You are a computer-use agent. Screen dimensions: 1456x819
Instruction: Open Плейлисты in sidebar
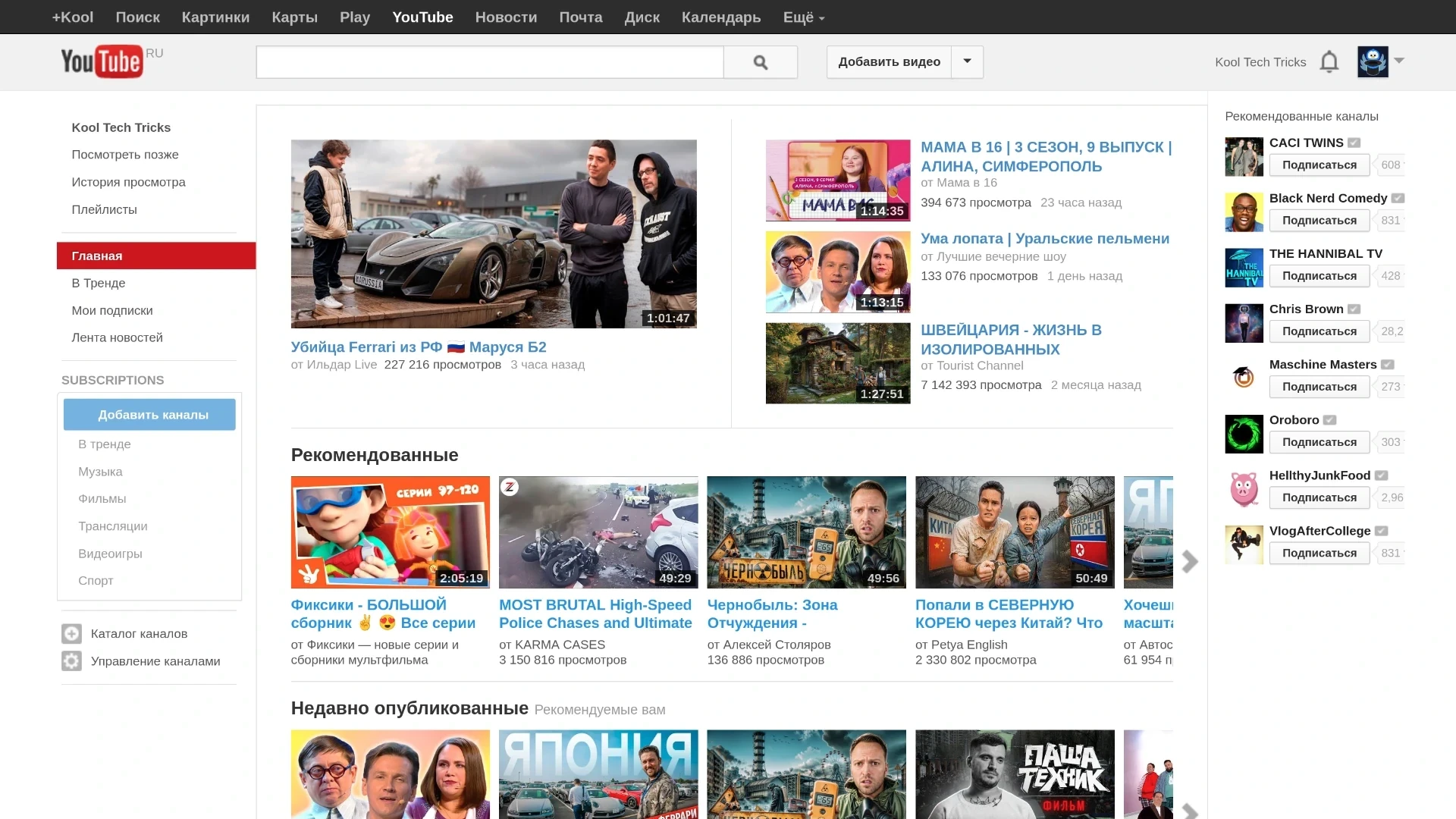[x=104, y=209]
